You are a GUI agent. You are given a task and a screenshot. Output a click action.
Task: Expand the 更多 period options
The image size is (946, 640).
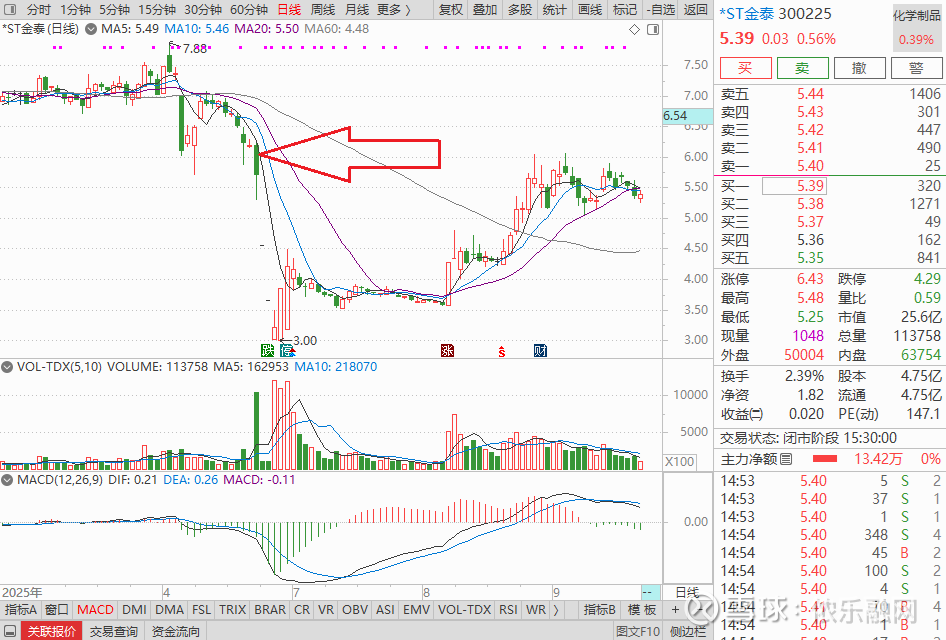tap(393, 10)
